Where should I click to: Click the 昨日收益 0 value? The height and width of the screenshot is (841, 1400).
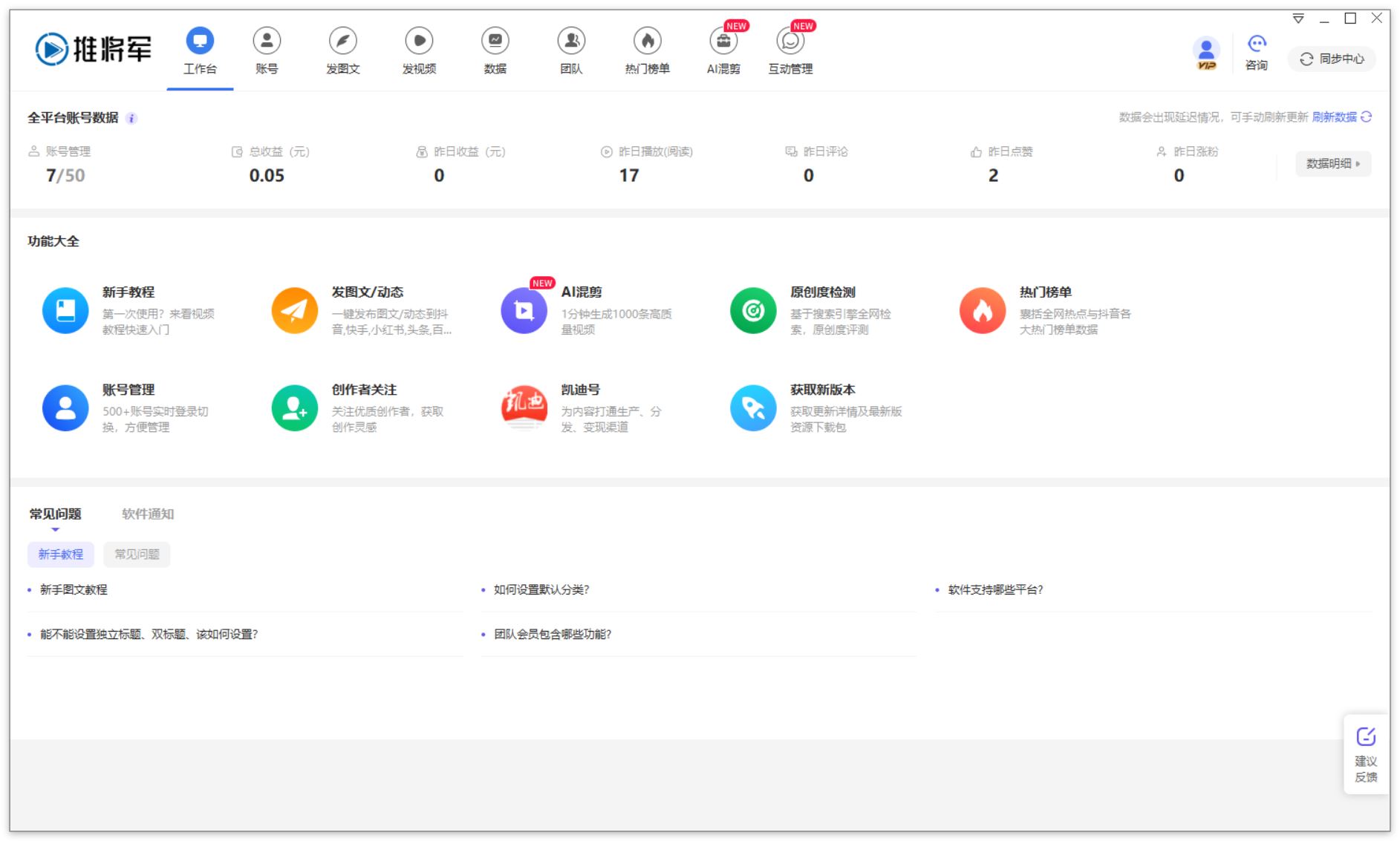(439, 175)
